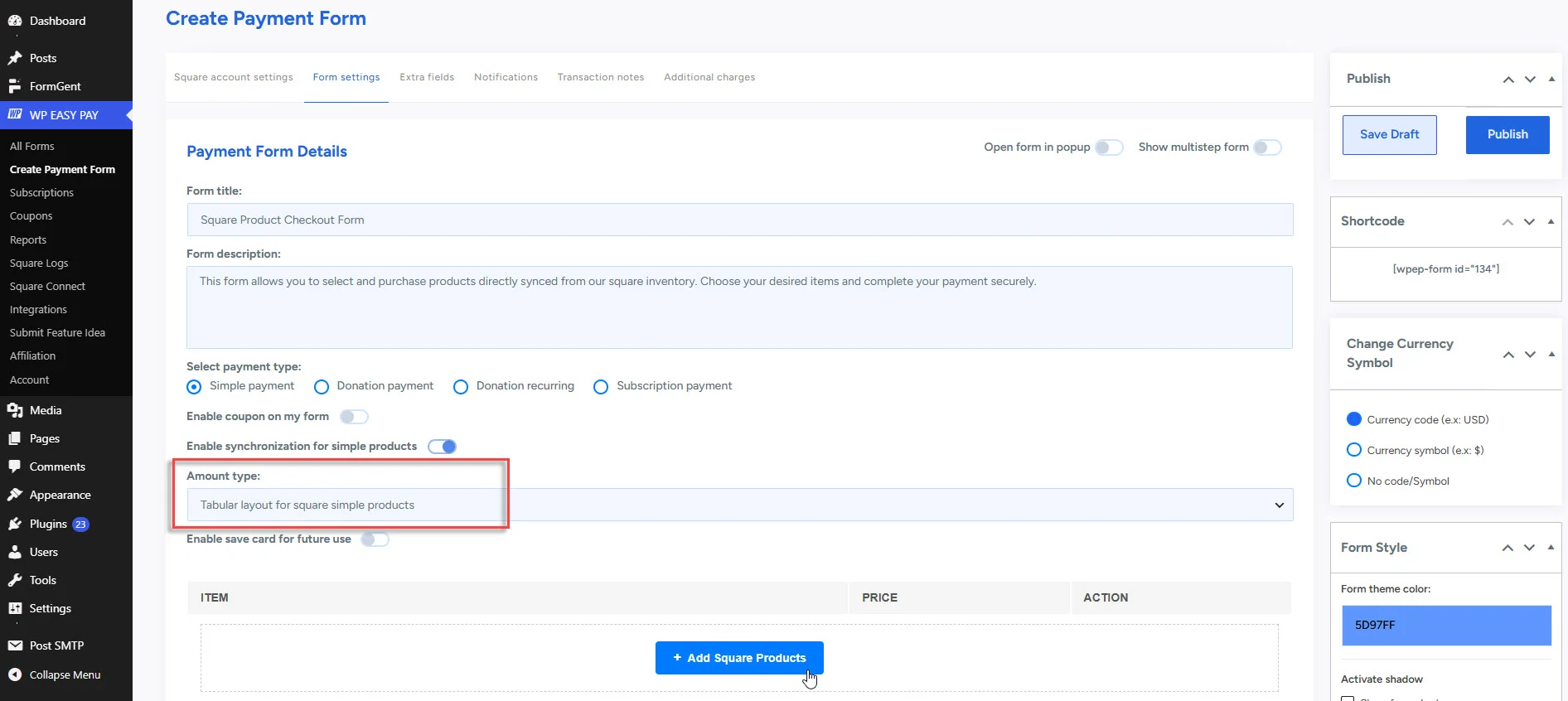Choose Currency code (e.x: USD) option

[x=1354, y=419]
